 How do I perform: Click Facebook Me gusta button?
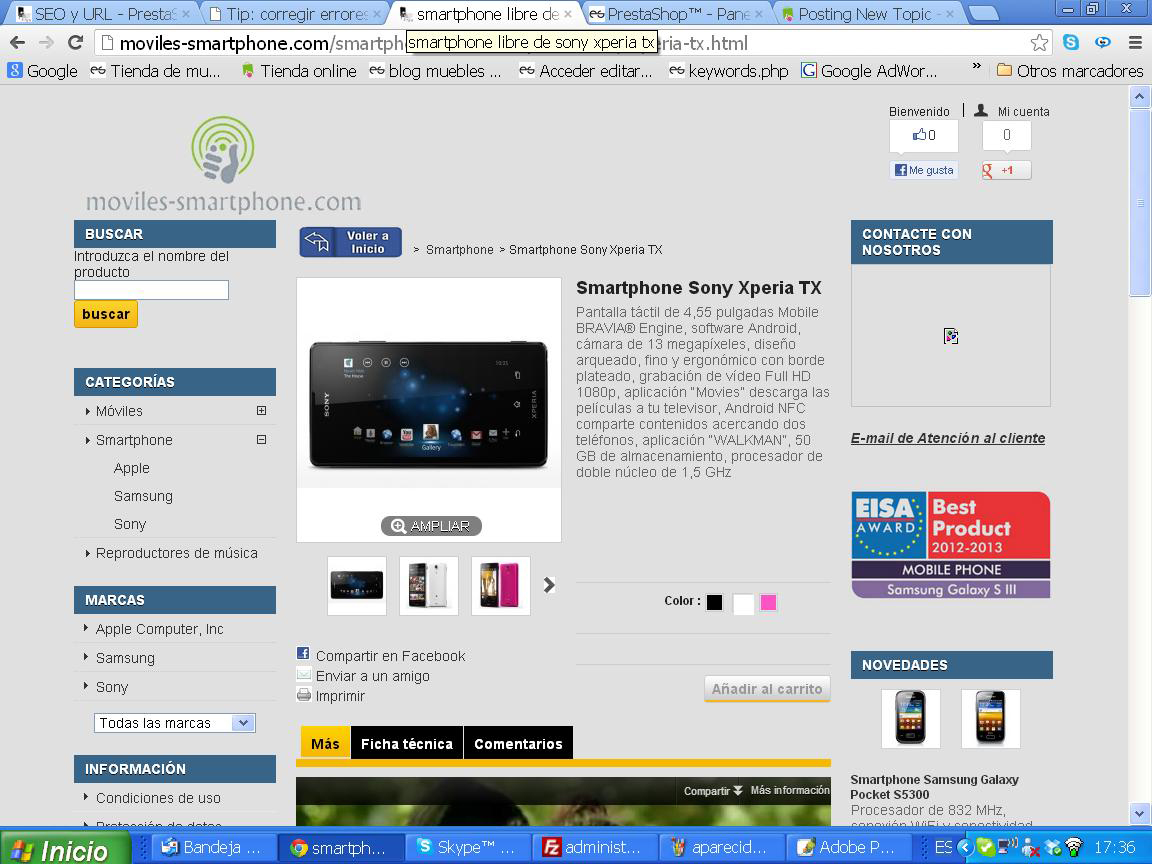click(924, 170)
